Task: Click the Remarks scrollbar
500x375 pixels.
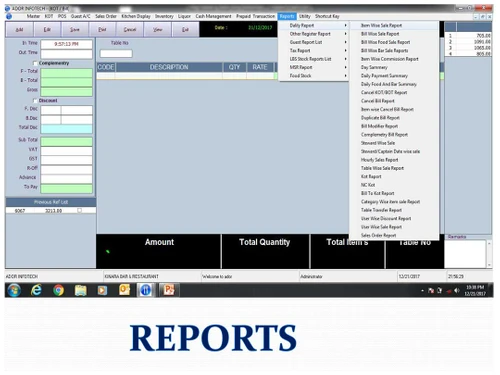Action: tap(489, 254)
